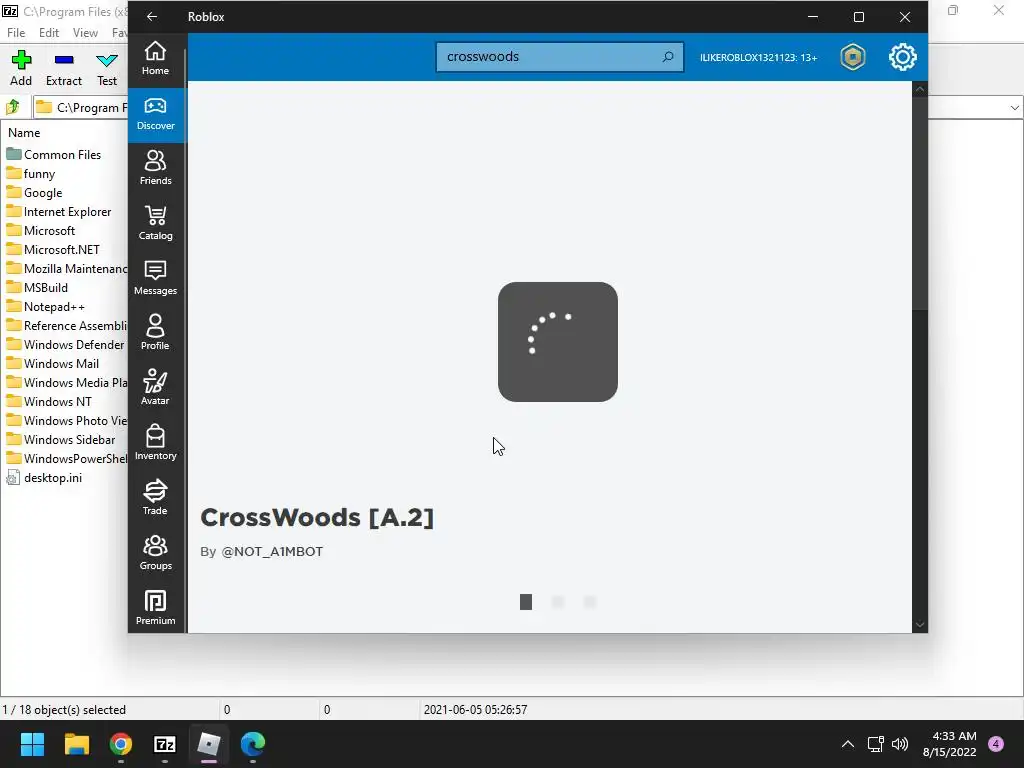
Task: Click the crosswoods search field
Action: (x=560, y=57)
